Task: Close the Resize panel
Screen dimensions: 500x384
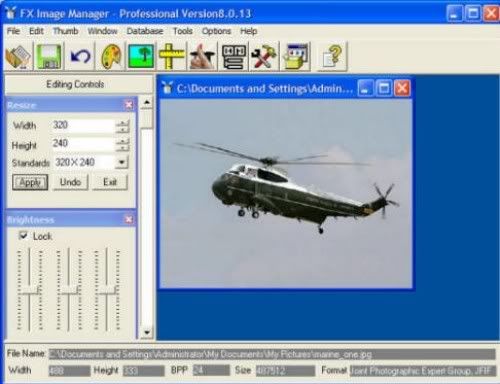Action: pyautogui.click(x=129, y=105)
